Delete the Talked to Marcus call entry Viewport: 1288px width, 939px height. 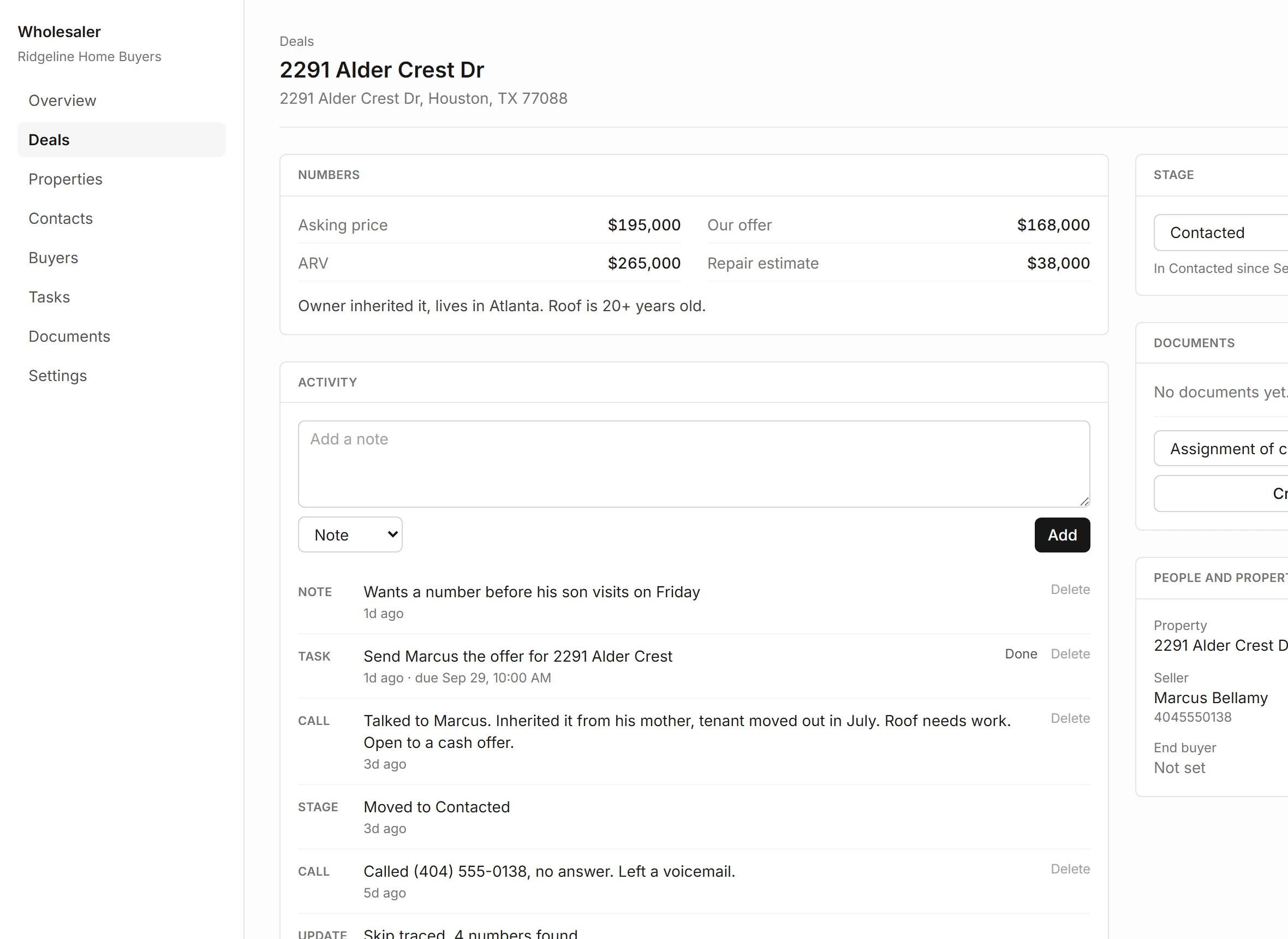coord(1070,718)
